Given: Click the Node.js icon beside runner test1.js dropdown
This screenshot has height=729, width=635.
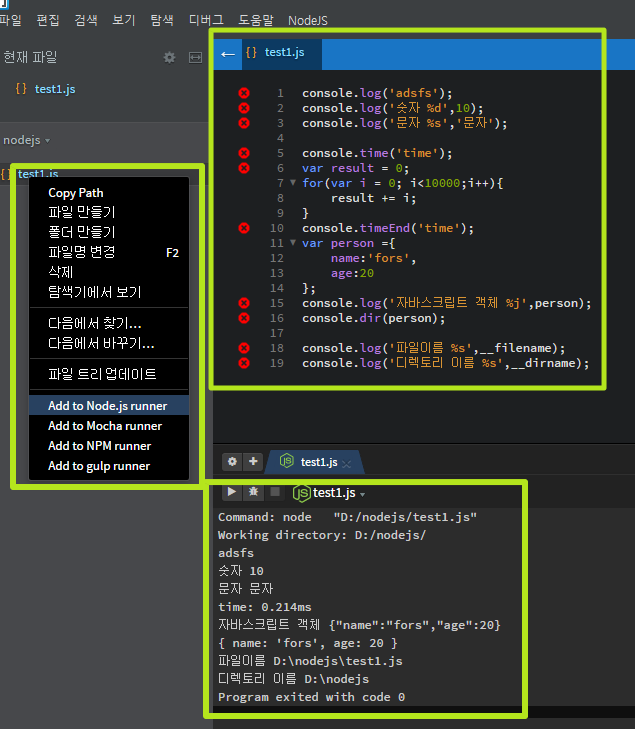Looking at the screenshot, I should (x=301, y=493).
